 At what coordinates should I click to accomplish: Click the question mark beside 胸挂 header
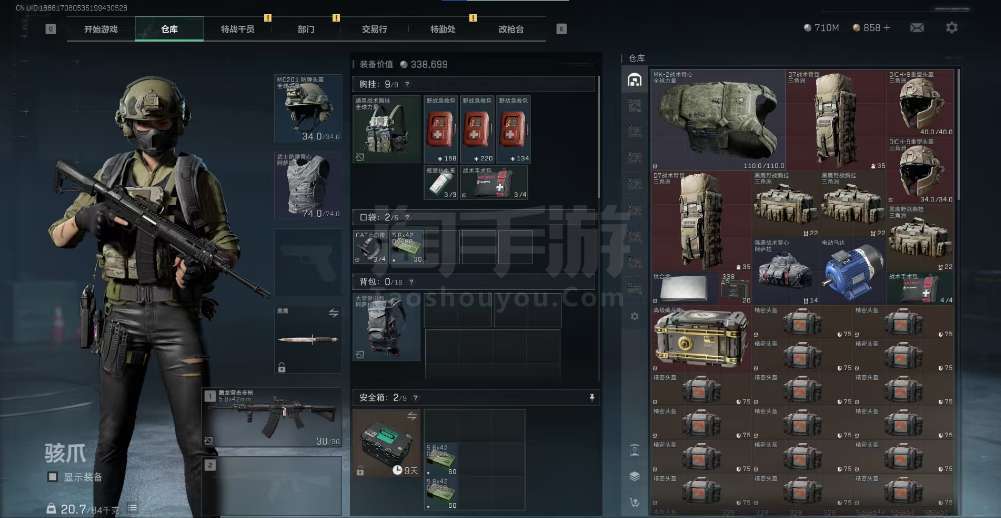(x=407, y=85)
